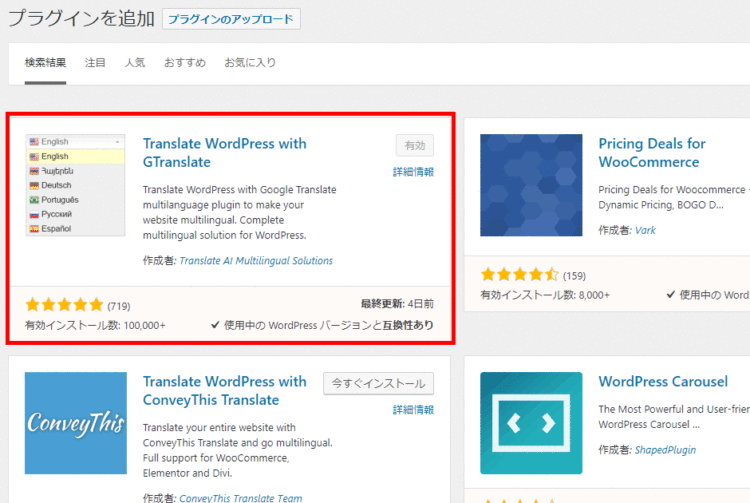The height and width of the screenshot is (503, 750).
Task: Switch to the 検索結果 tab
Action: 46,62
